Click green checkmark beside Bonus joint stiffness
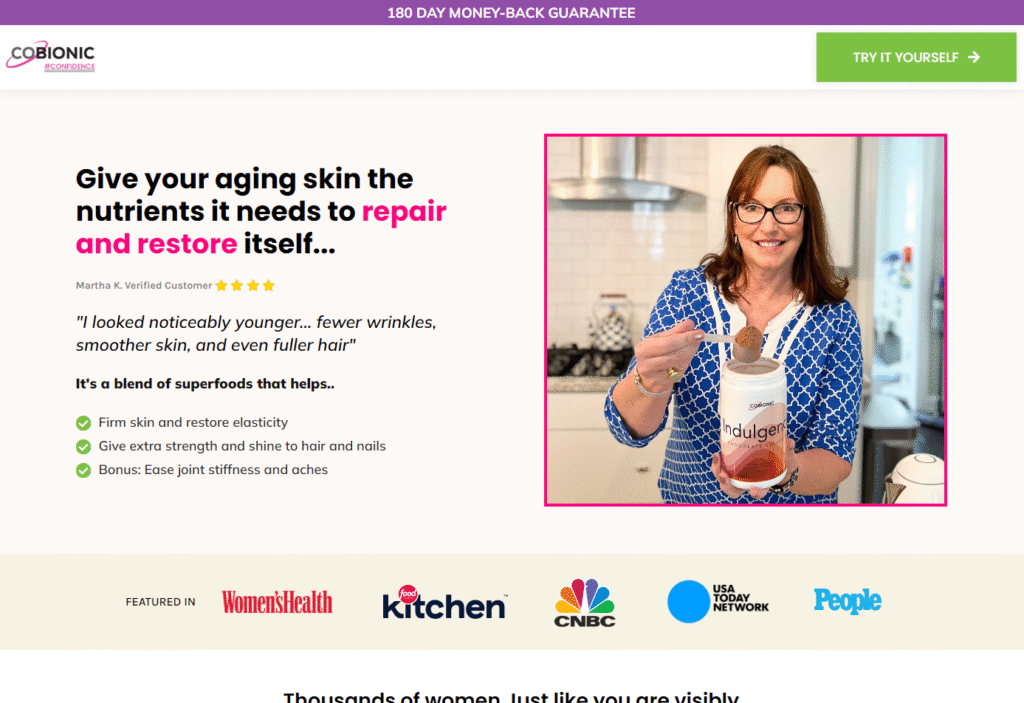This screenshot has height=703, width=1024. tap(83, 470)
